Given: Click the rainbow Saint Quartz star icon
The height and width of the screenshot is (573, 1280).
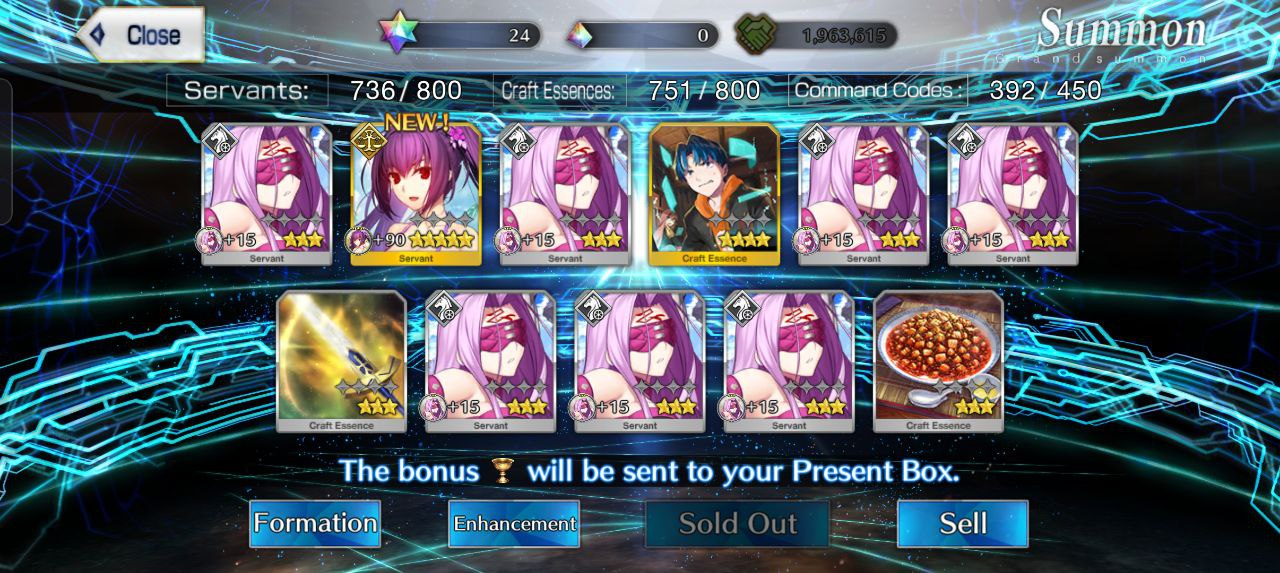Looking at the screenshot, I should (x=397, y=33).
